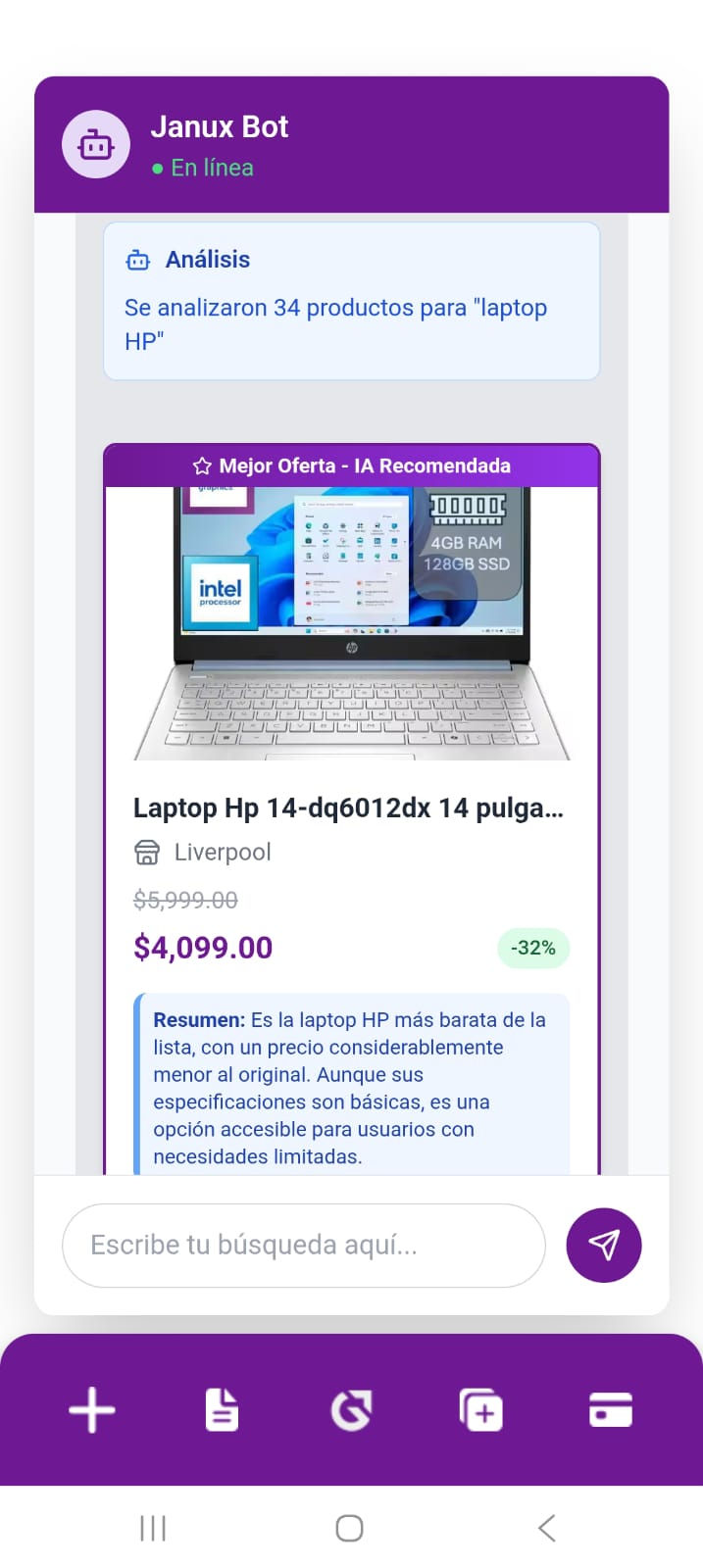Tap the Mejor Oferta - IA Recomendada banner

352,465
